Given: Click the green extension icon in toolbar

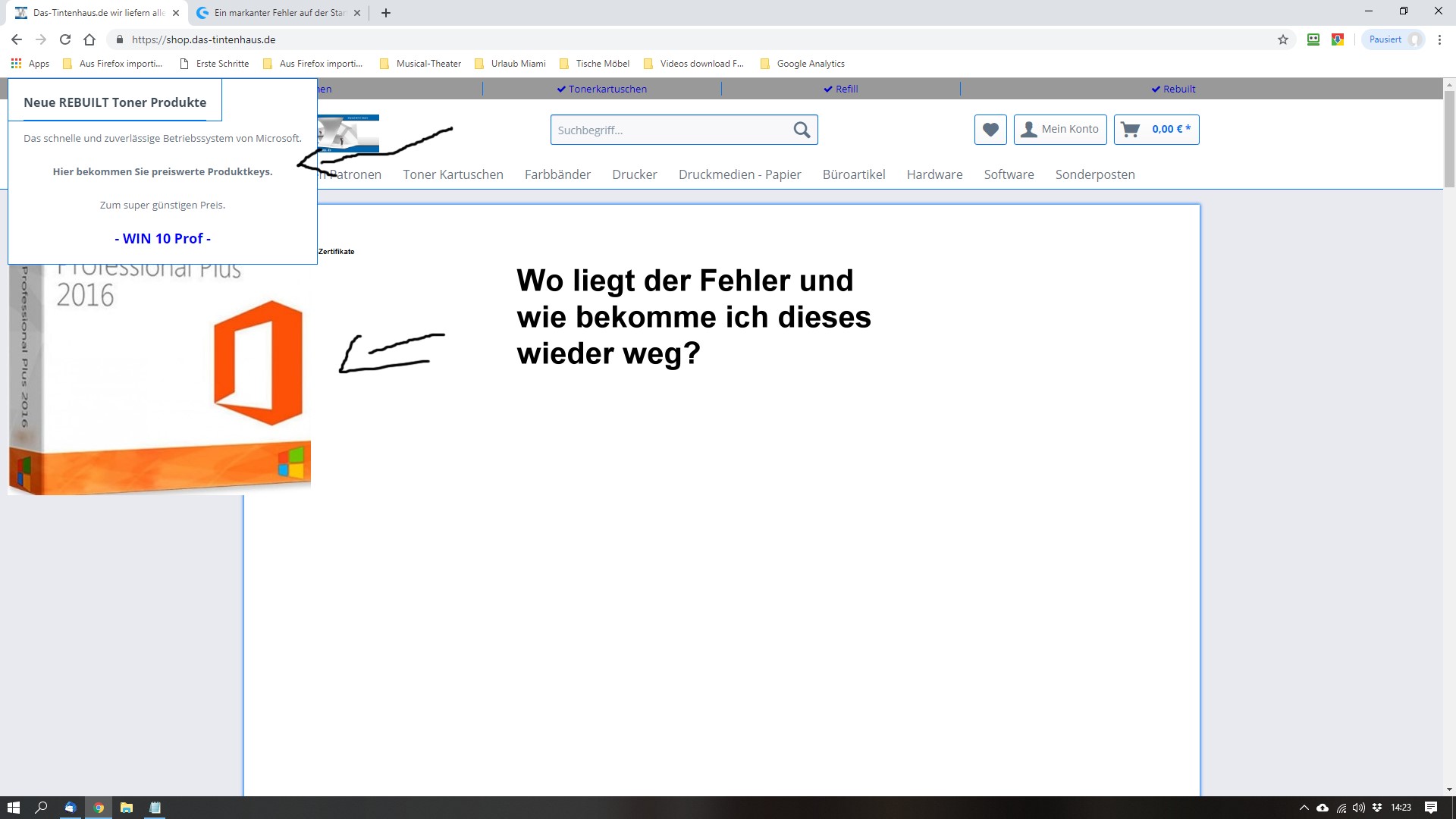Looking at the screenshot, I should click(1313, 39).
